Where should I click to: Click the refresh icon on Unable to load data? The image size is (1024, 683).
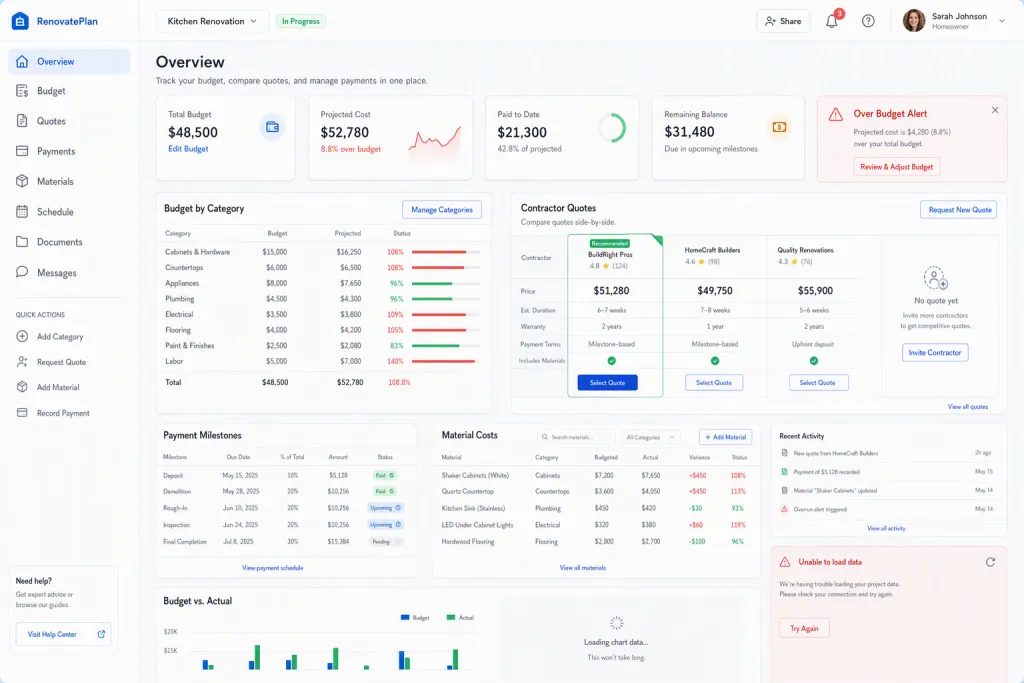click(990, 562)
